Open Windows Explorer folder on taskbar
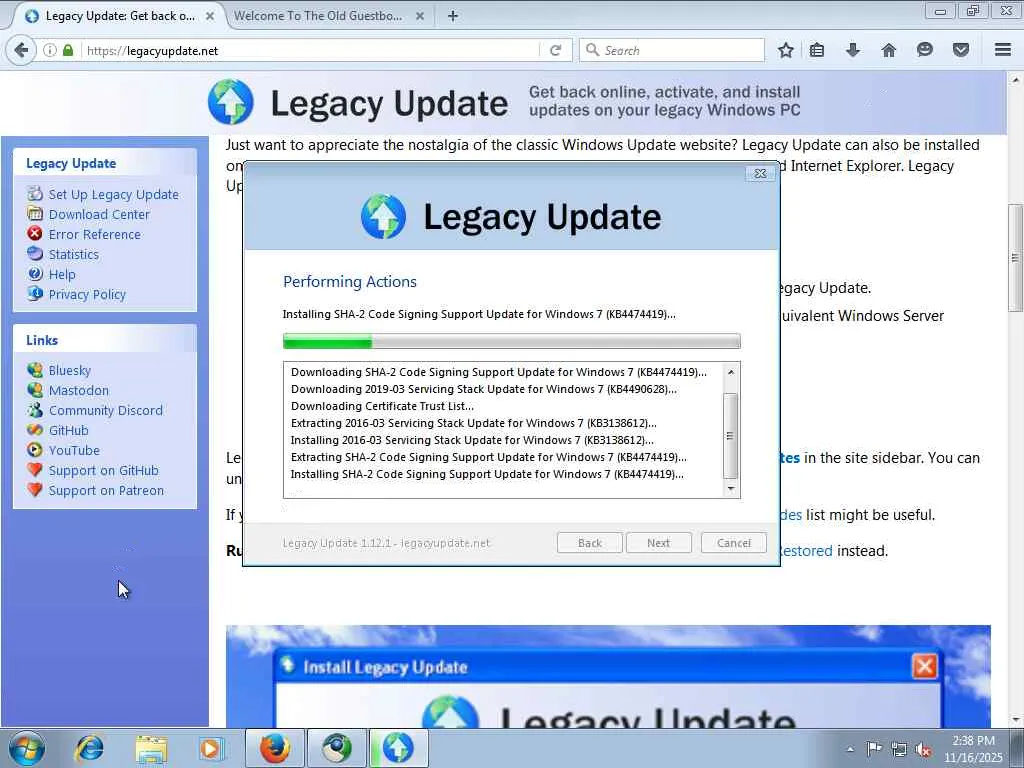This screenshot has width=1024, height=768. (x=151, y=748)
